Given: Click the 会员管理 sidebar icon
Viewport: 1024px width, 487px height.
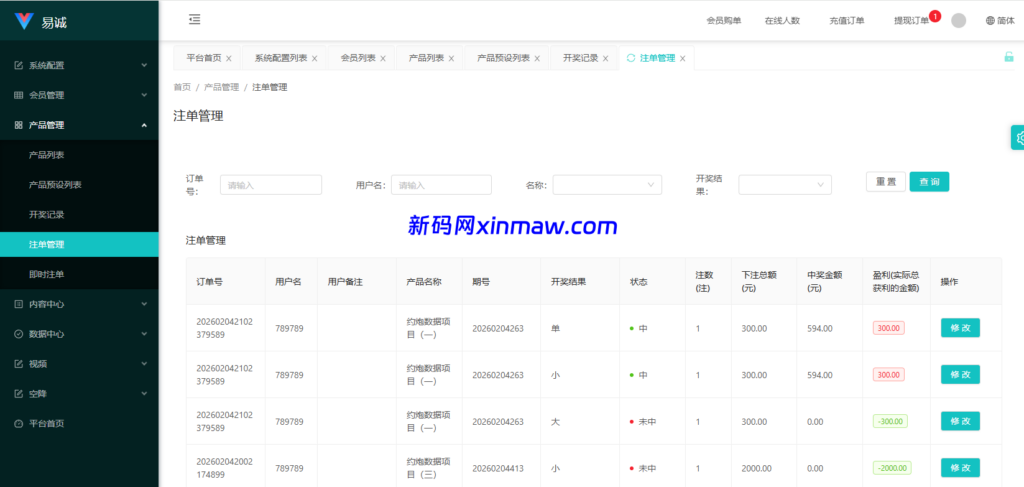Looking at the screenshot, I should (18, 95).
